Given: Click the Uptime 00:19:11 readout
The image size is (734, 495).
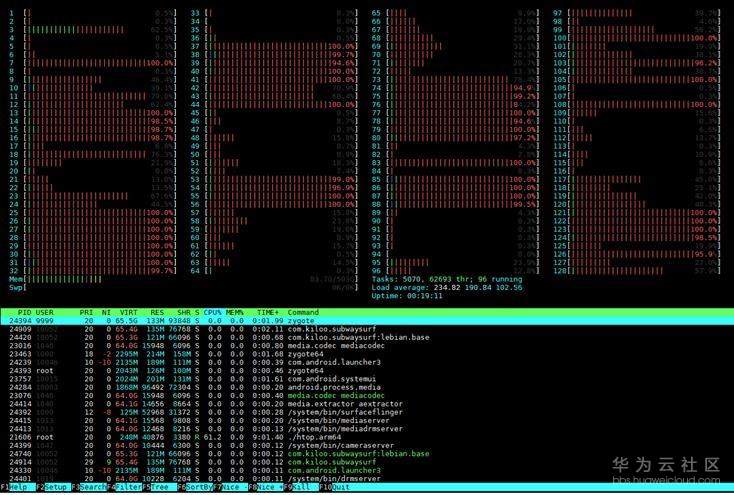Looking at the screenshot, I should click(x=407, y=296).
